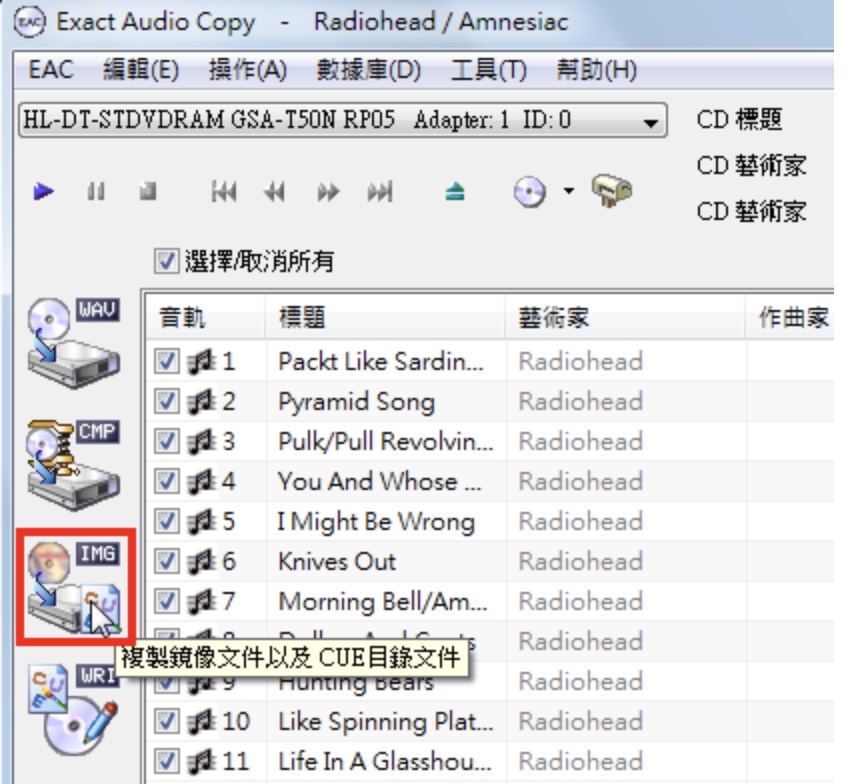Screen dimensions: 848x784
Task: Uncheck the Knives Out track checkbox
Action: [166, 561]
